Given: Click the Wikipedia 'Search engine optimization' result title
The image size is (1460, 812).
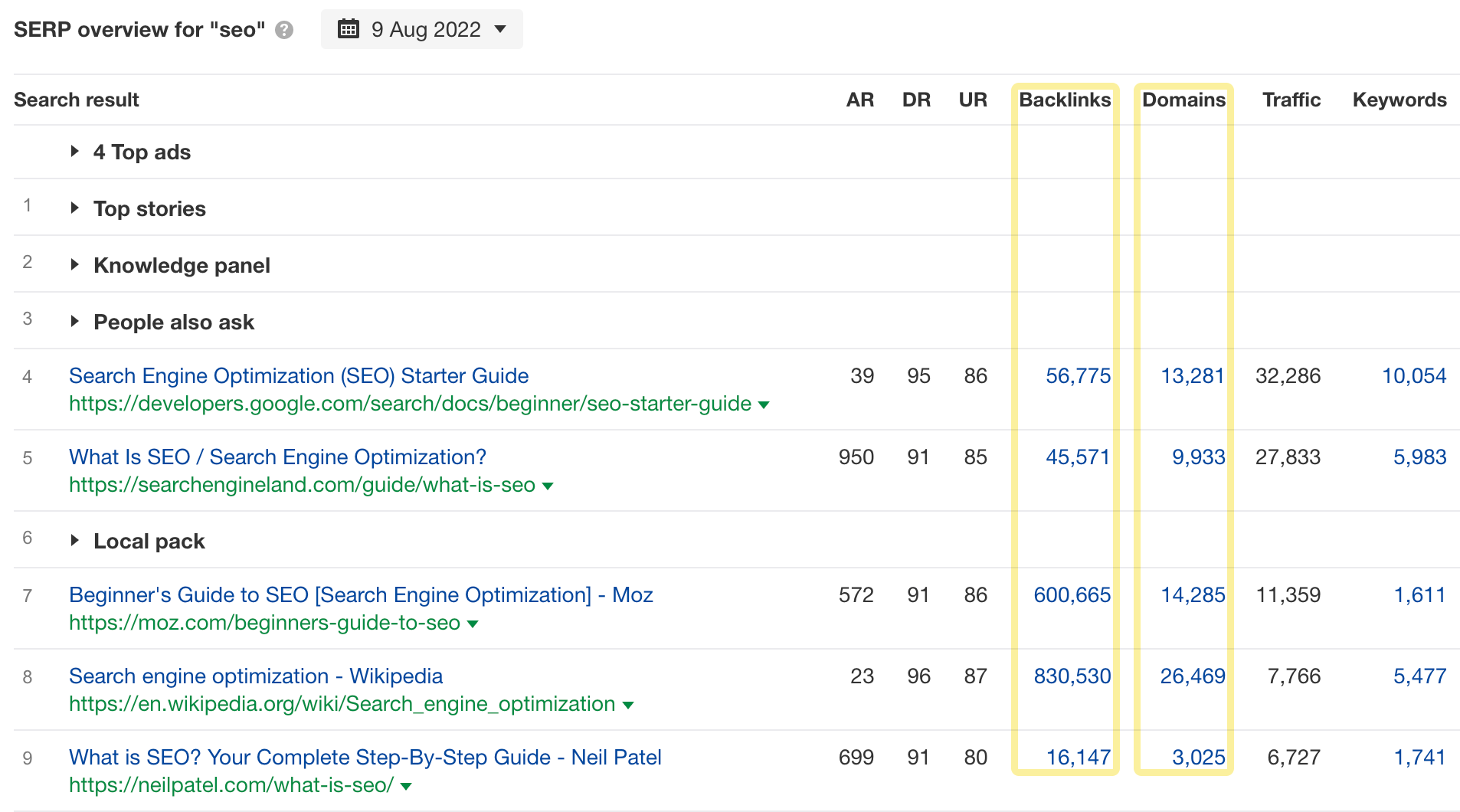Looking at the screenshot, I should (x=255, y=676).
